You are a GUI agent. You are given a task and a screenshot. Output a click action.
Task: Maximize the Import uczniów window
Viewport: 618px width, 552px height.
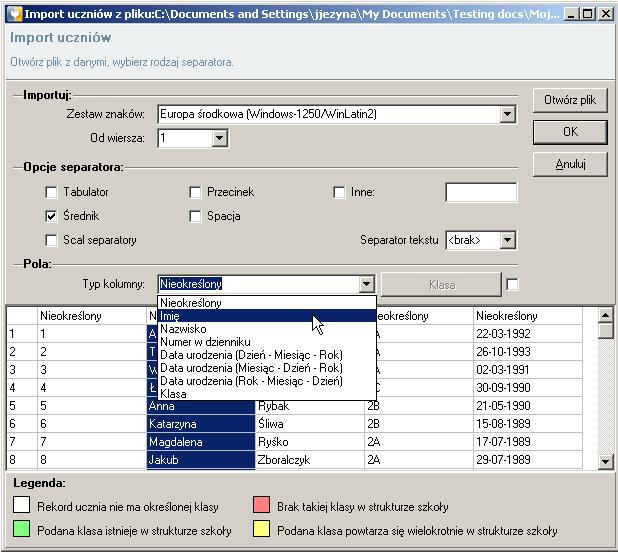point(588,14)
